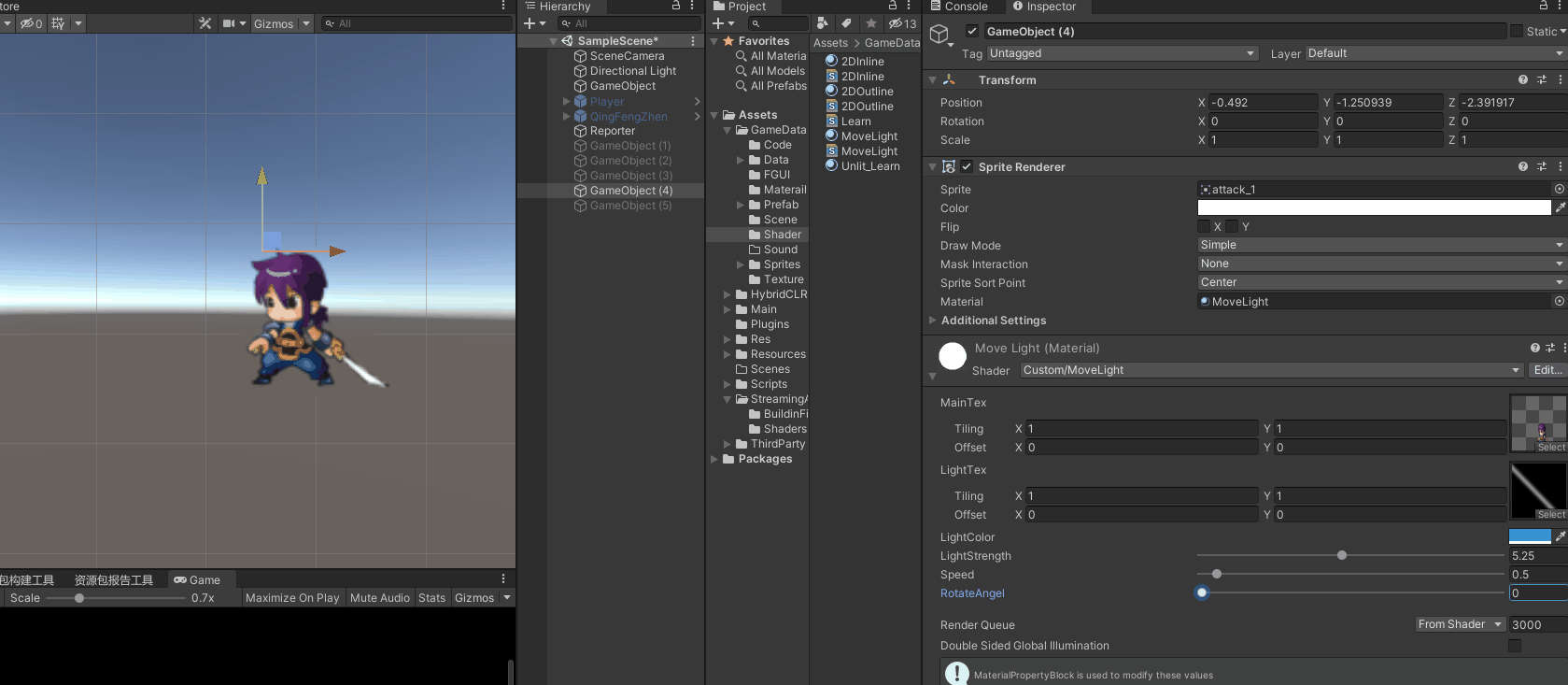This screenshot has height=685, width=1568.
Task: Open the Shader dropdown Custom/MoveLight
Action: point(1272,370)
